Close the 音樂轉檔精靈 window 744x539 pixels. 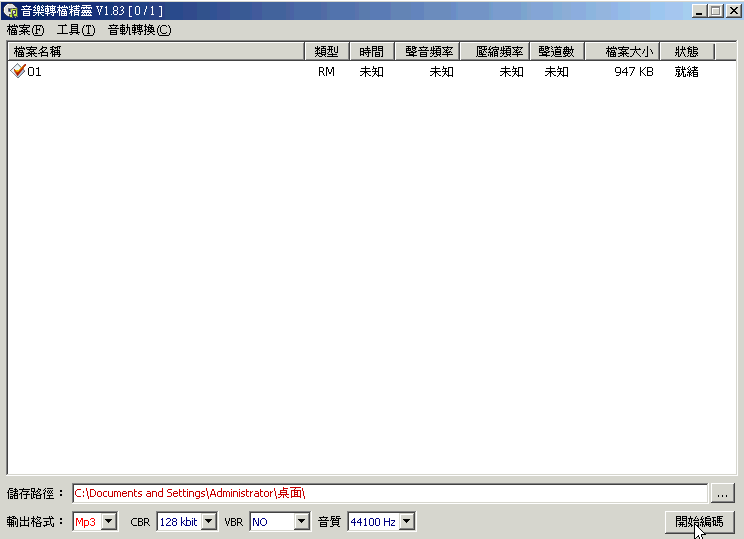[733, 10]
